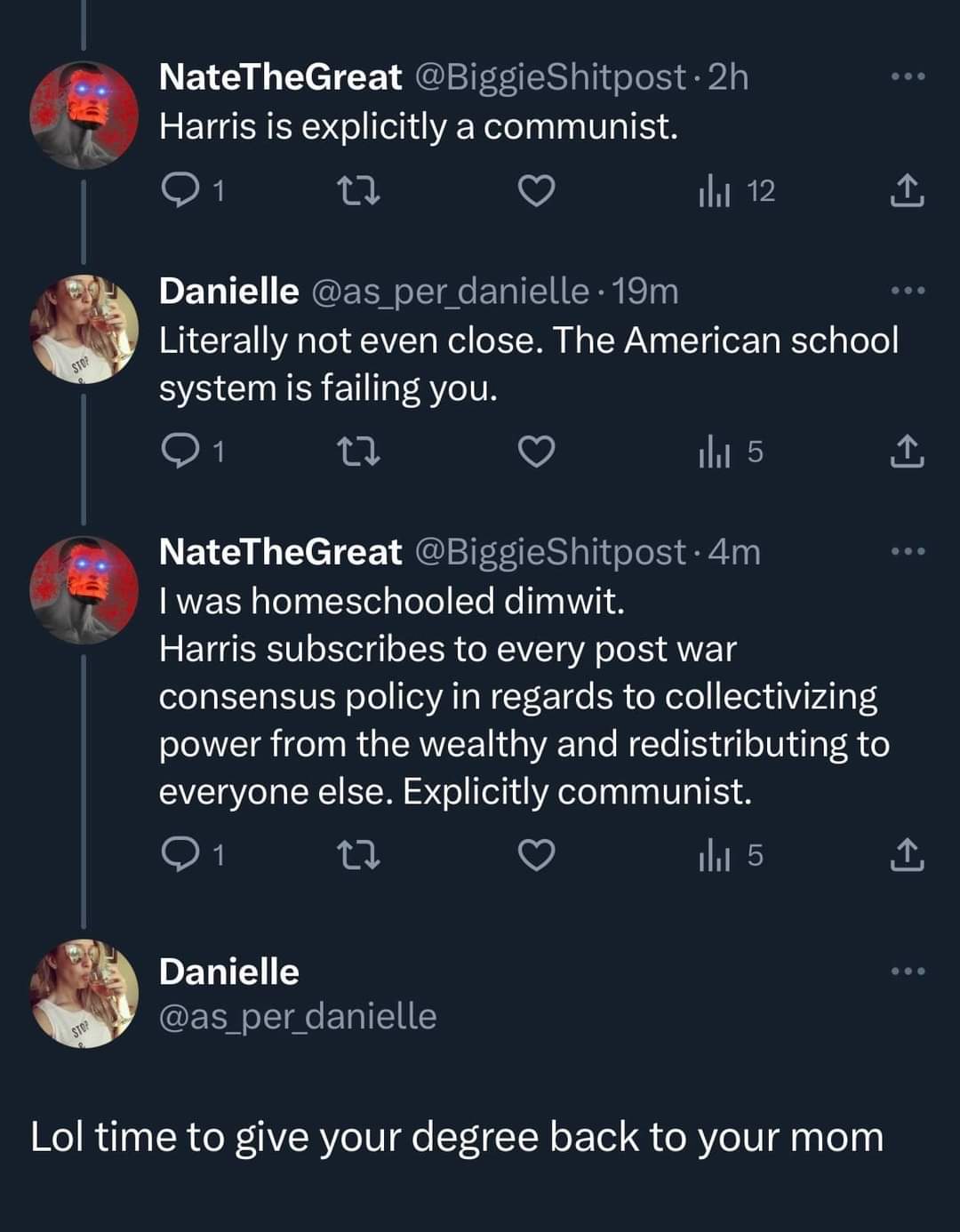The width and height of the screenshot is (960, 1232).
Task: Reply to the "I was homeschooled" tweet
Action: tap(180, 854)
